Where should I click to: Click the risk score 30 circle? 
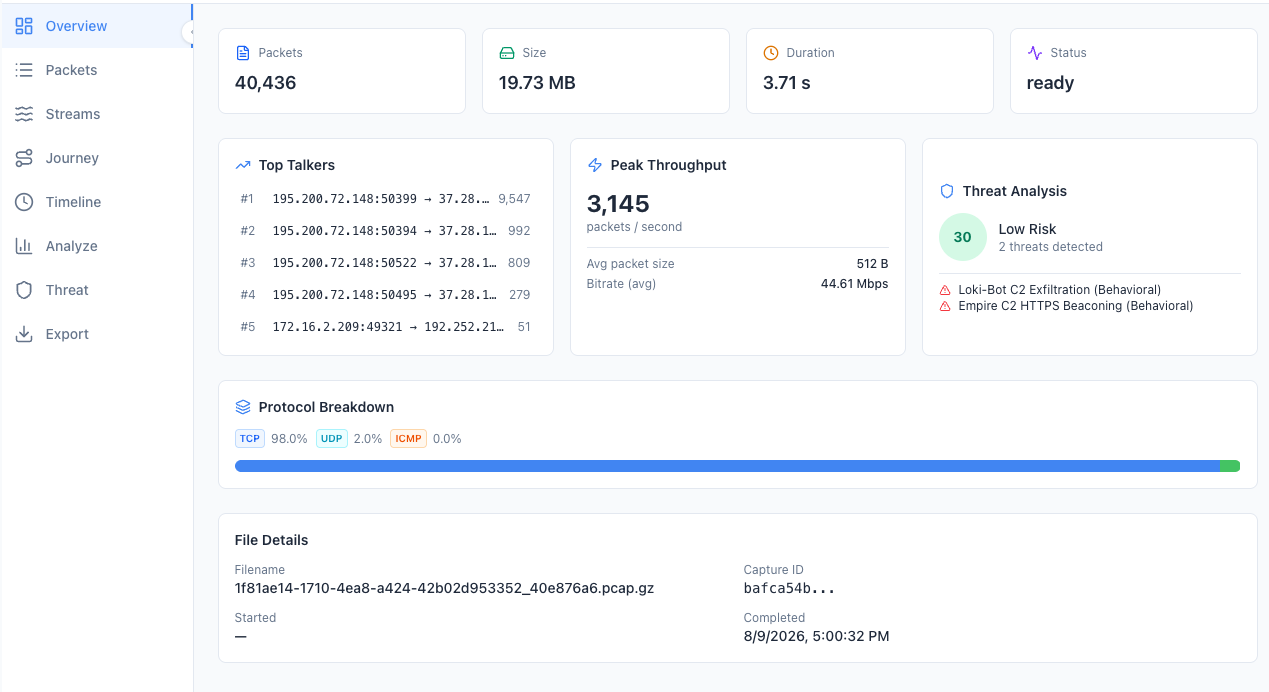pos(962,237)
